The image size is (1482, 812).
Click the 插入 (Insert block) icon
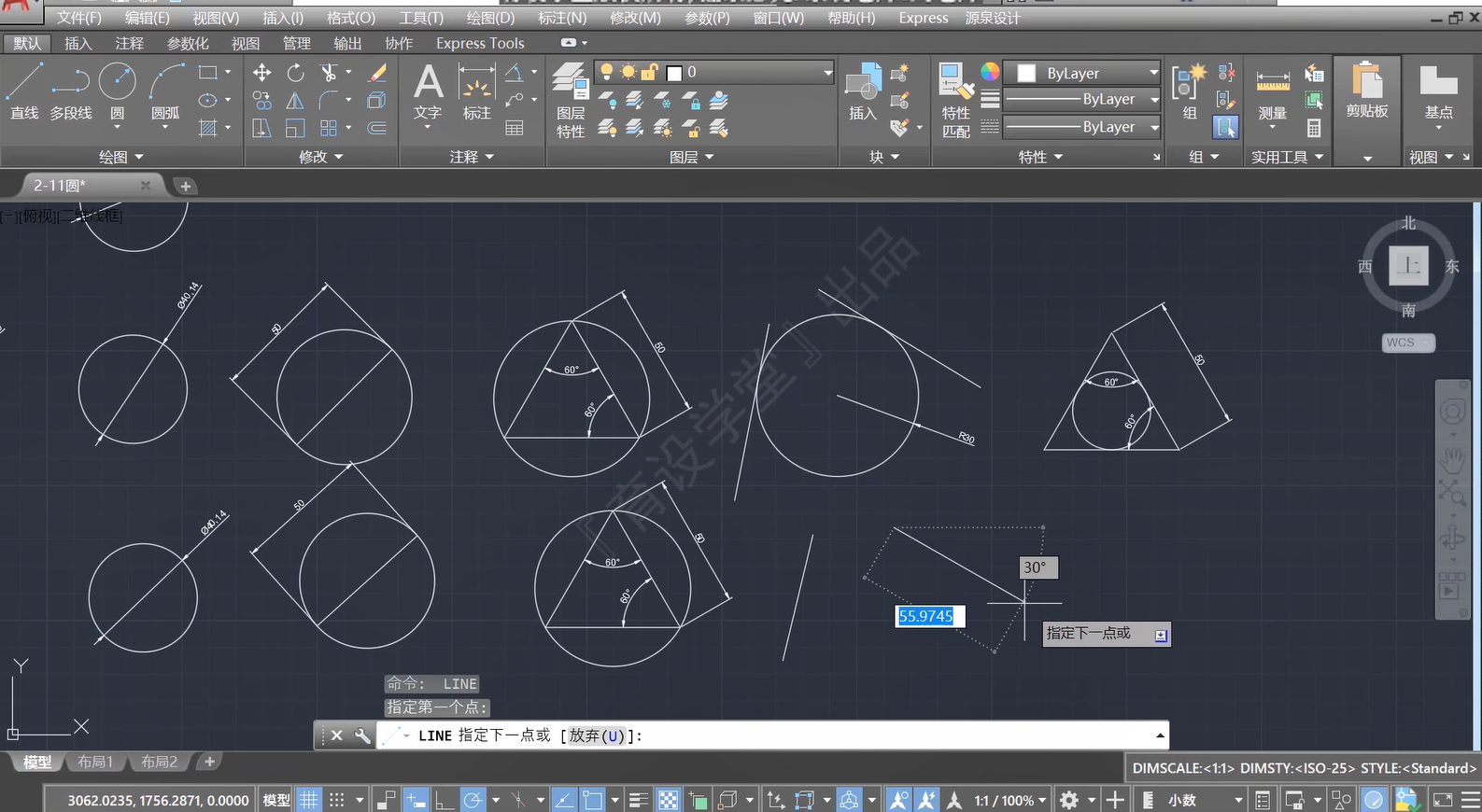(x=863, y=91)
